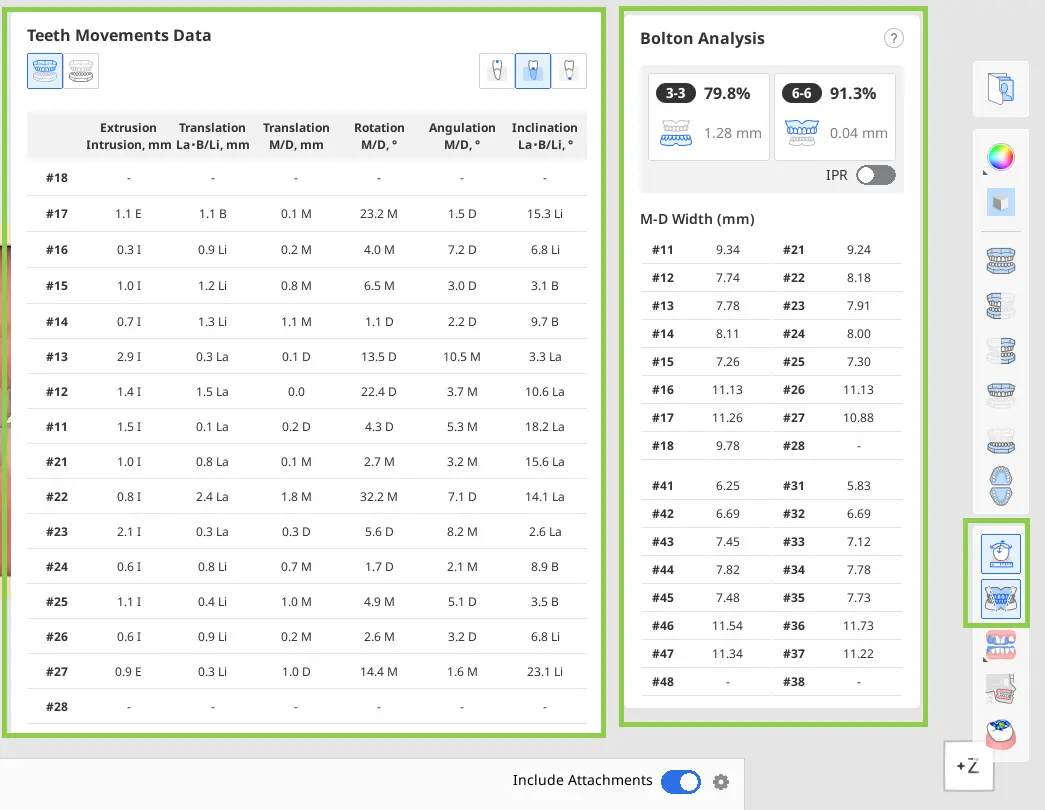Screen dimensions: 1045x810
Task: Show both jaws front view
Action: [x=1000, y=261]
